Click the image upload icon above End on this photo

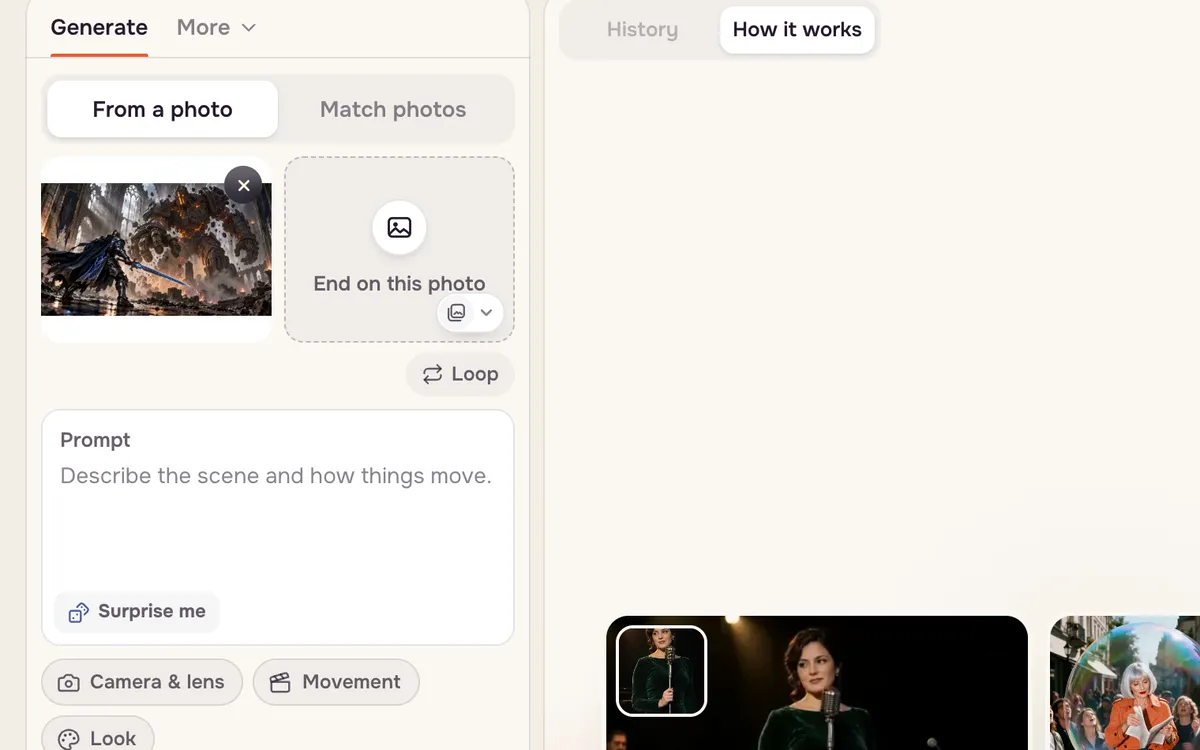tap(399, 228)
